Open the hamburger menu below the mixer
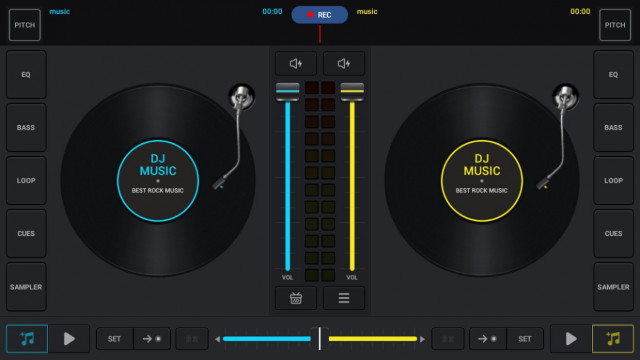The image size is (640, 360). (344, 298)
